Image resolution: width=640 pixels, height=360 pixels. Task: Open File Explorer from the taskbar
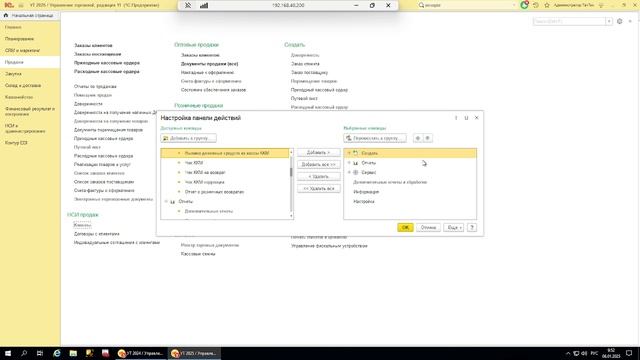click(73, 353)
